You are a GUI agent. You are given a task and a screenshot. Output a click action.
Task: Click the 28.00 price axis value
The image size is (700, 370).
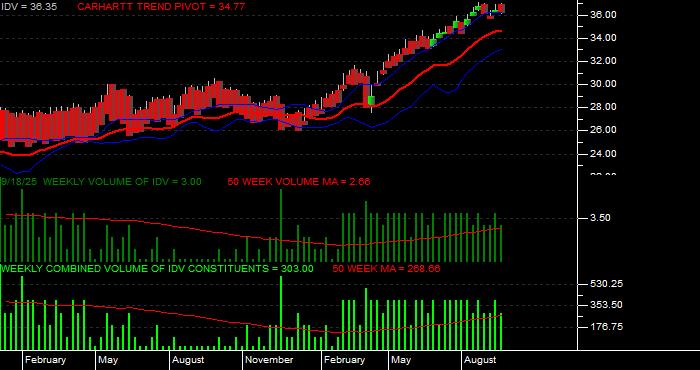pyautogui.click(x=604, y=107)
